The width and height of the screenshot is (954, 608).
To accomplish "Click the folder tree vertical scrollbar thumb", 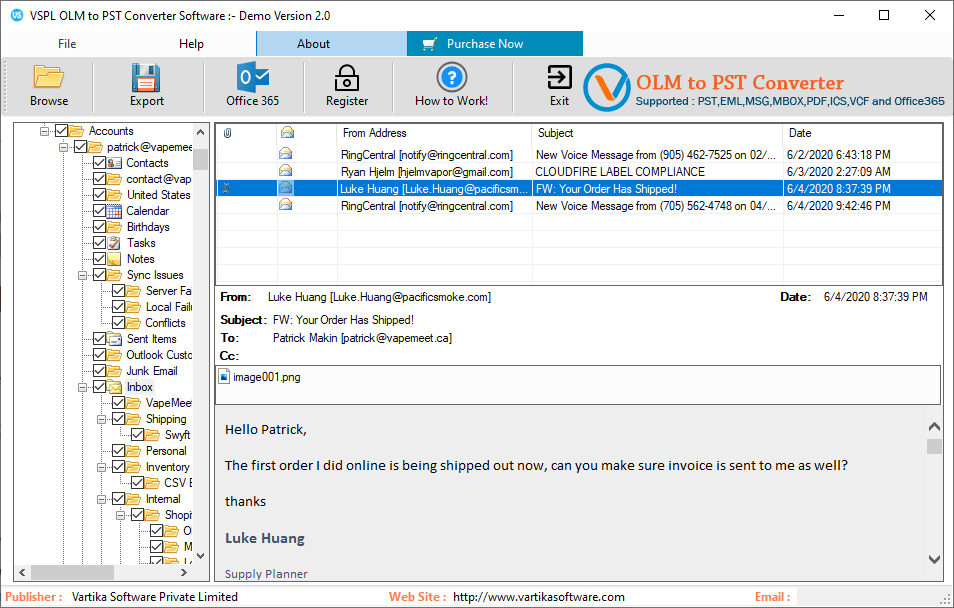I will (200, 158).
